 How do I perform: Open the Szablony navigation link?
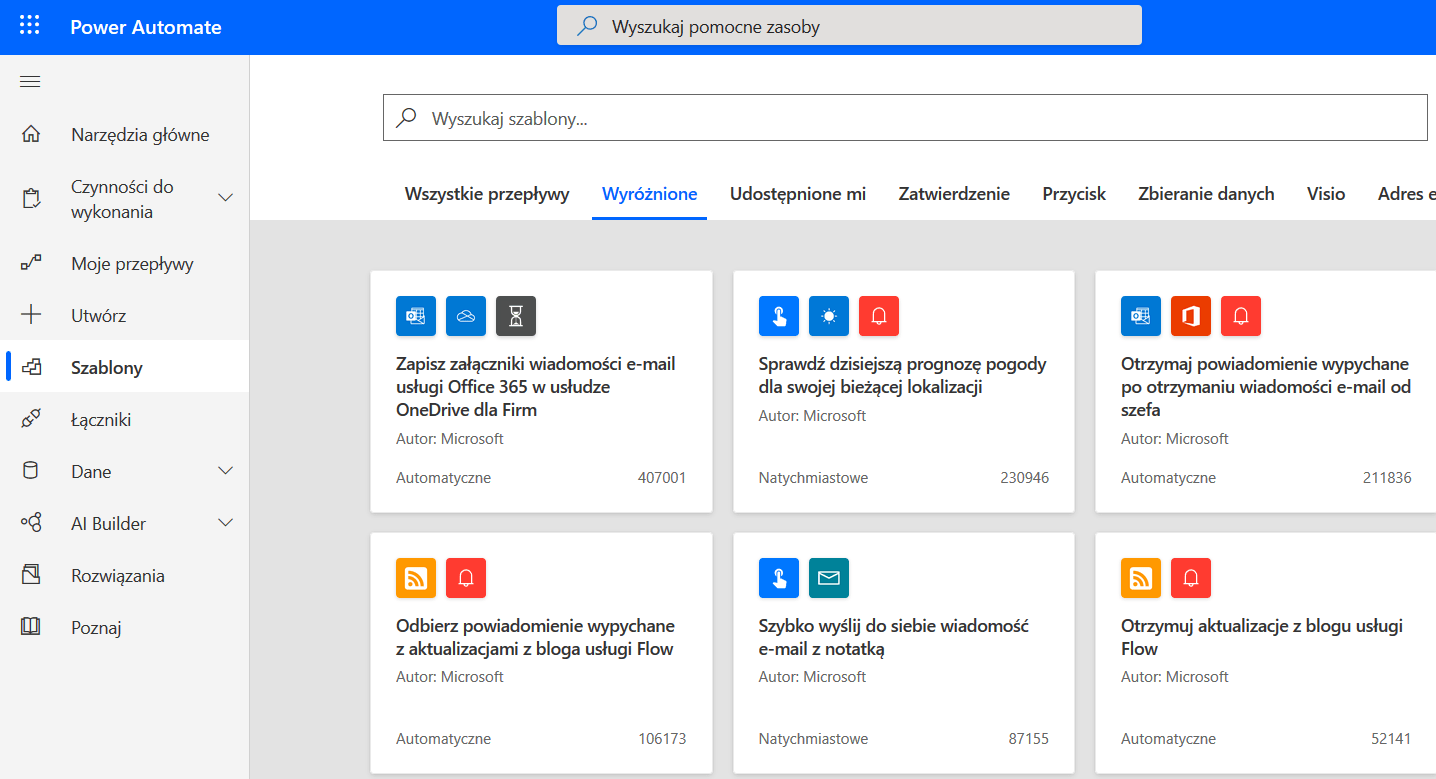(x=107, y=368)
